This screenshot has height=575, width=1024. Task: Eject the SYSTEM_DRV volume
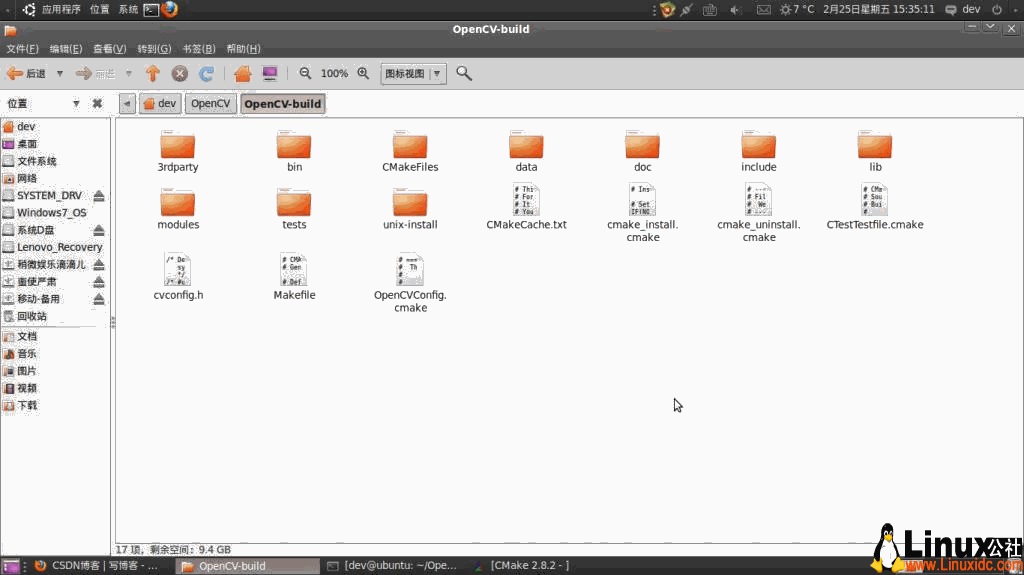click(99, 195)
